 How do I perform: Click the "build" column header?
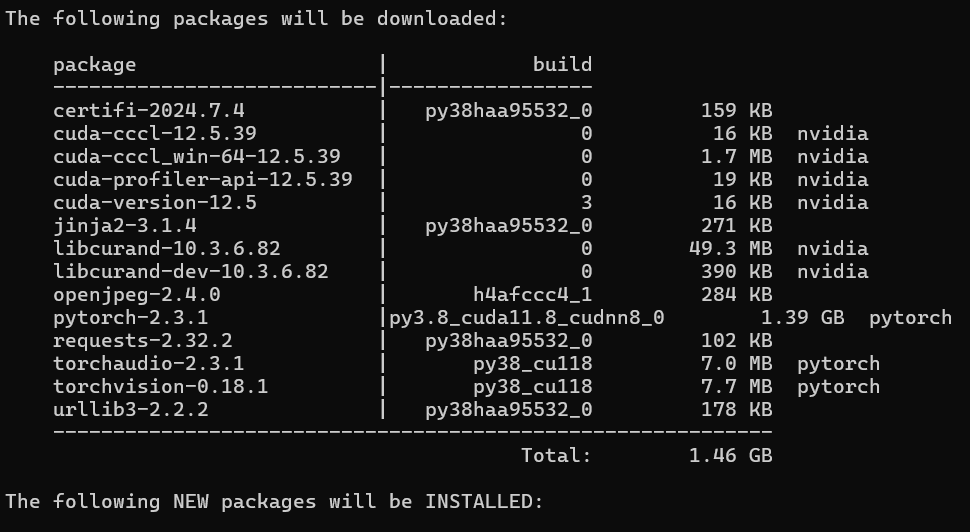[x=562, y=64]
